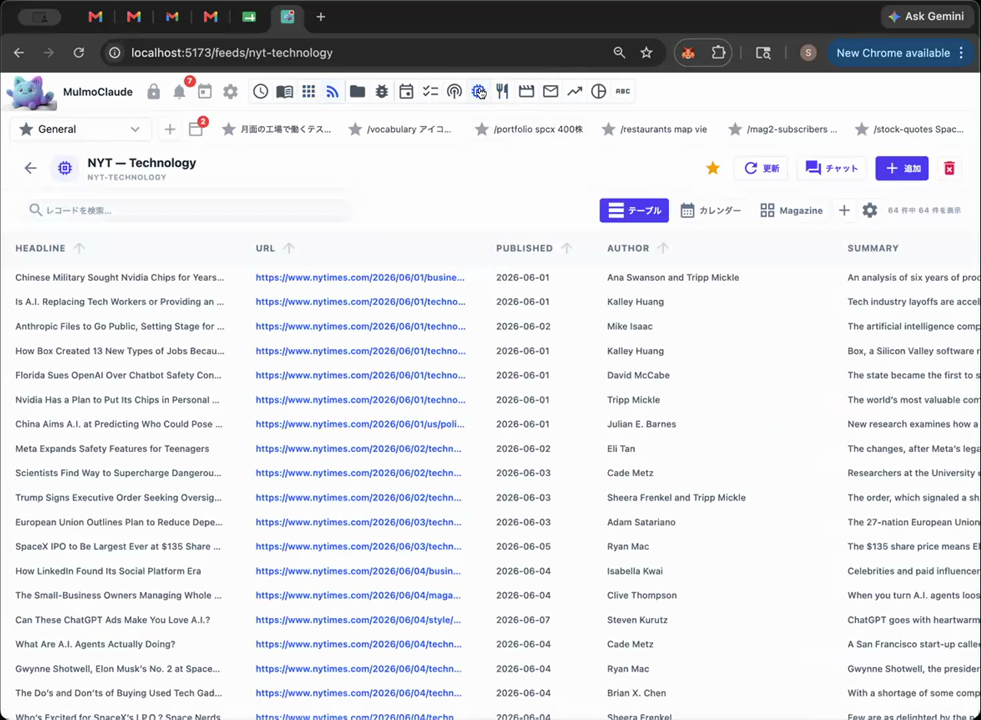
Task: Open the envelope mail icon
Action: tap(551, 91)
